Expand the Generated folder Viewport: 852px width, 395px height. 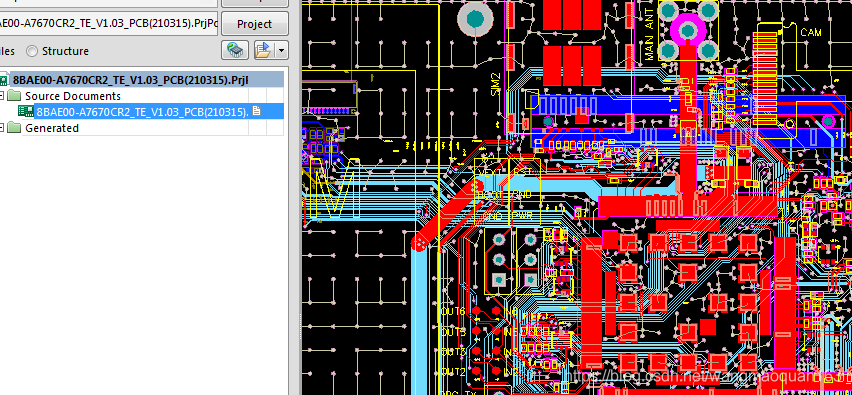pyautogui.click(x=2, y=128)
